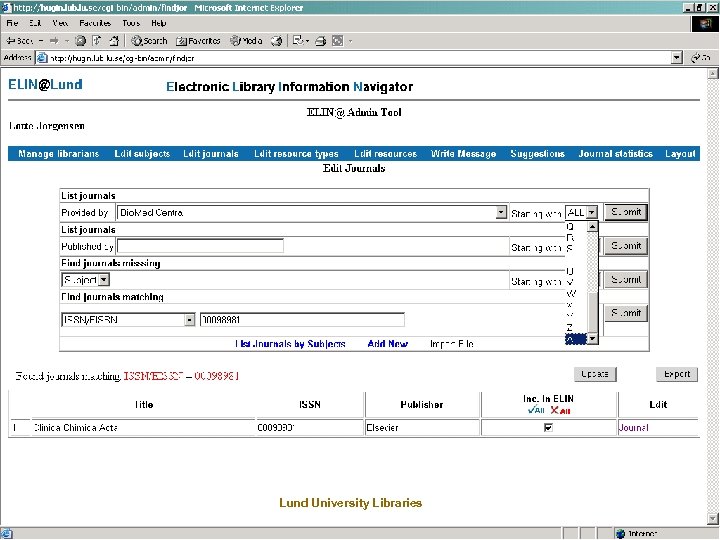Click the page scrollbar up arrow
This screenshot has width=720, height=540.
coord(713,73)
